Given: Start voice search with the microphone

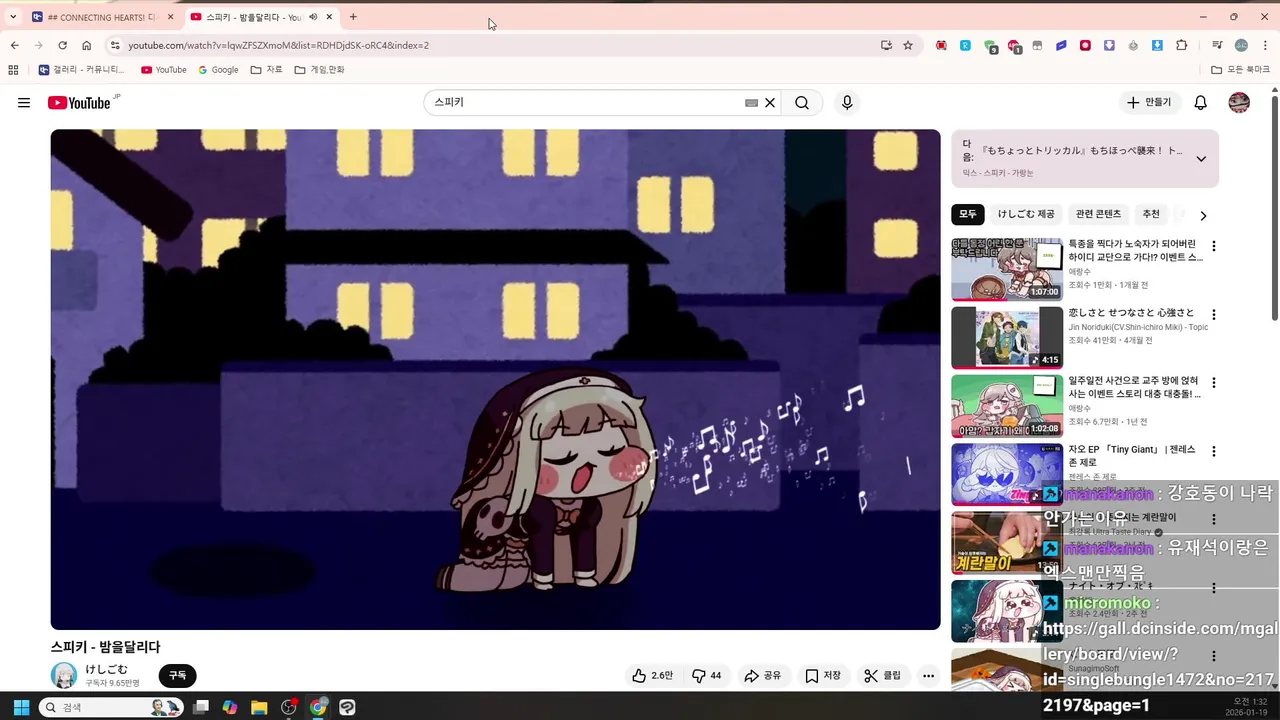Looking at the screenshot, I should point(847,103).
